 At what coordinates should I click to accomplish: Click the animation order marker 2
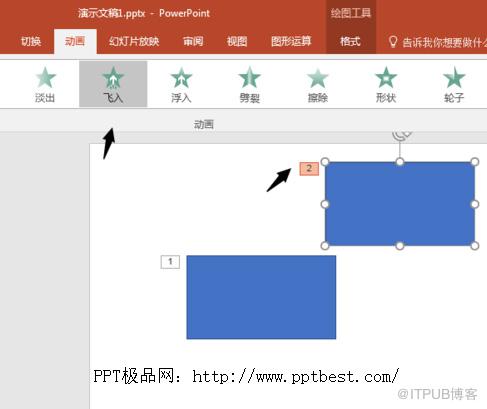click(309, 169)
